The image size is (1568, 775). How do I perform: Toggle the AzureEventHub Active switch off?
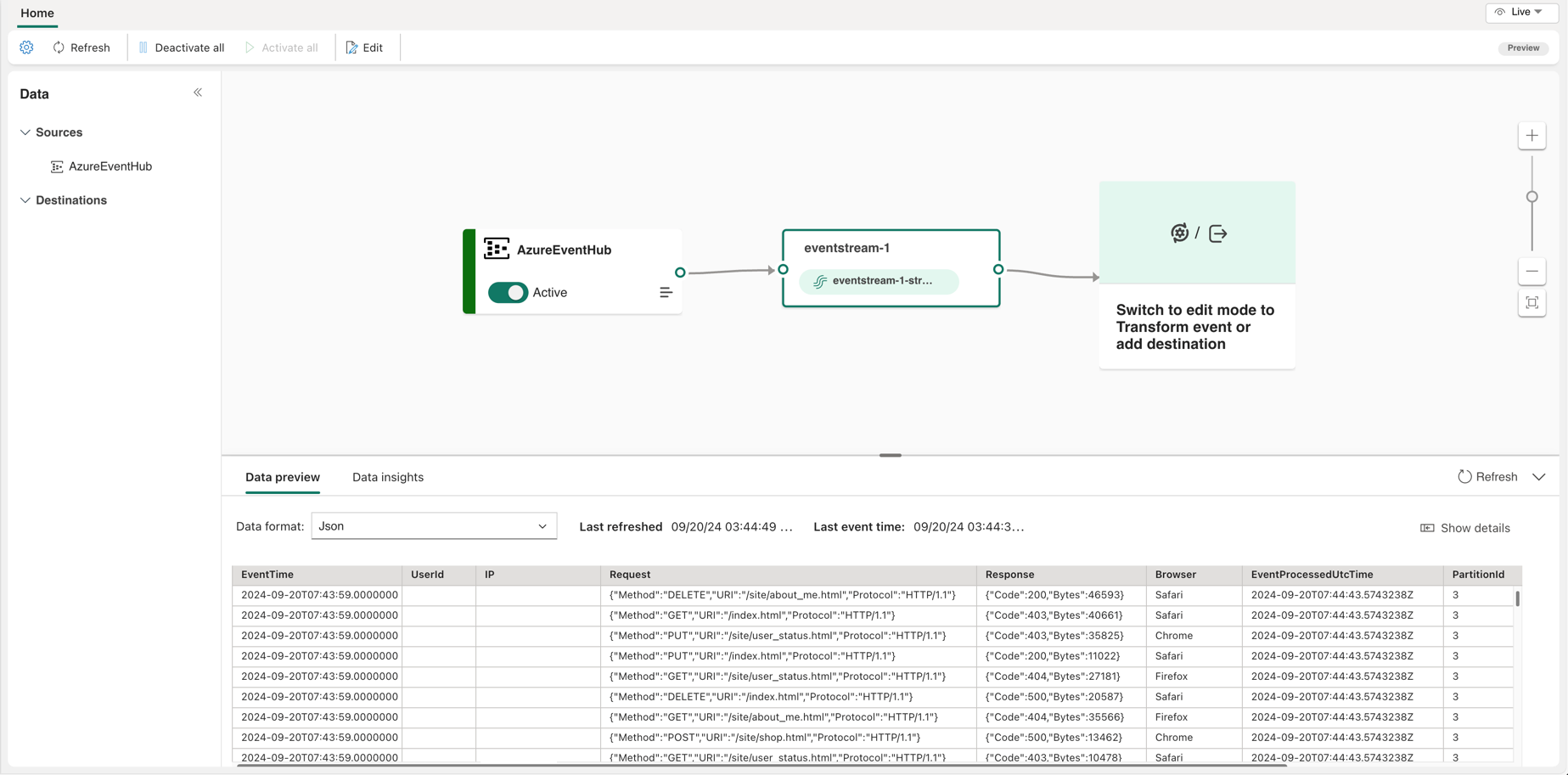(508, 293)
